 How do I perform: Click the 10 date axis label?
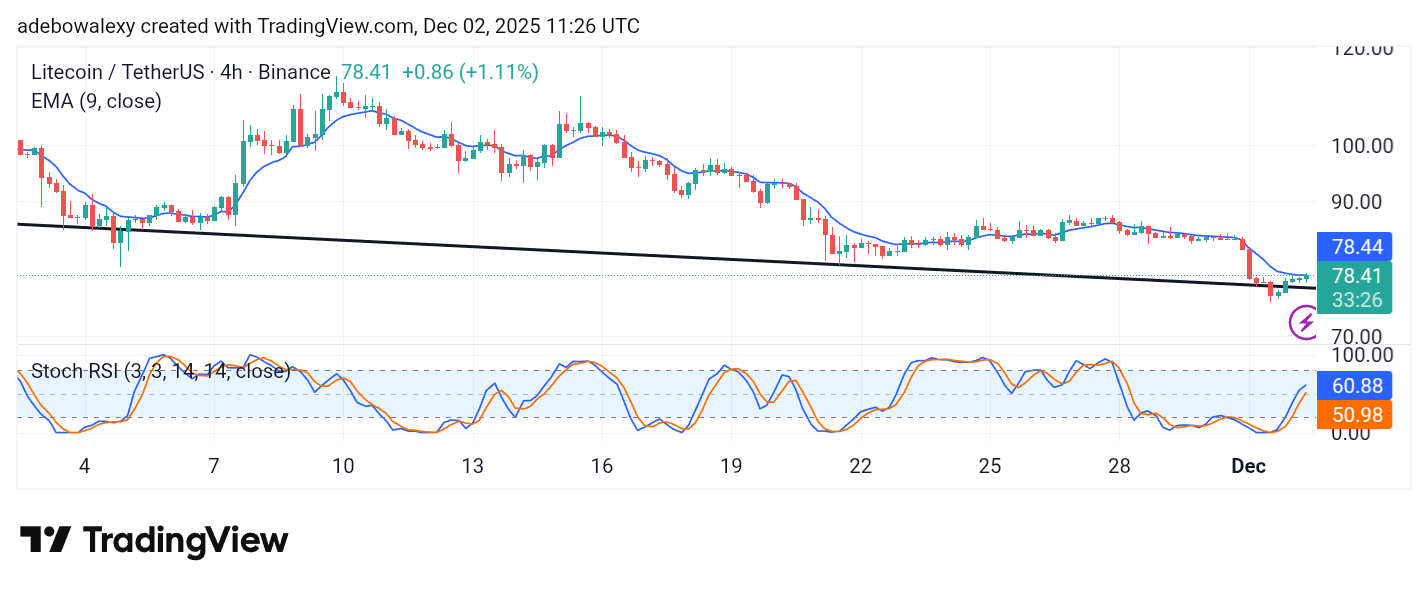[x=343, y=466]
